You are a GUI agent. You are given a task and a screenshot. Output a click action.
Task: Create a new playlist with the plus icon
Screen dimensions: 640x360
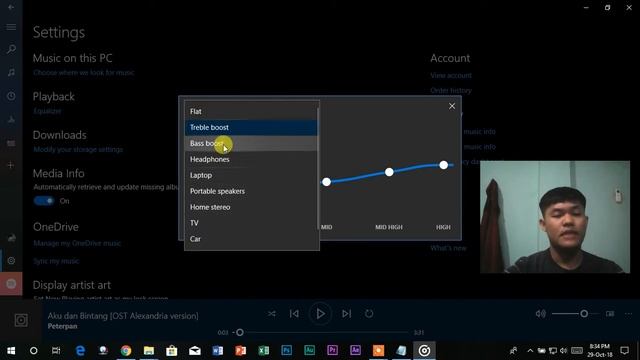(x=11, y=165)
